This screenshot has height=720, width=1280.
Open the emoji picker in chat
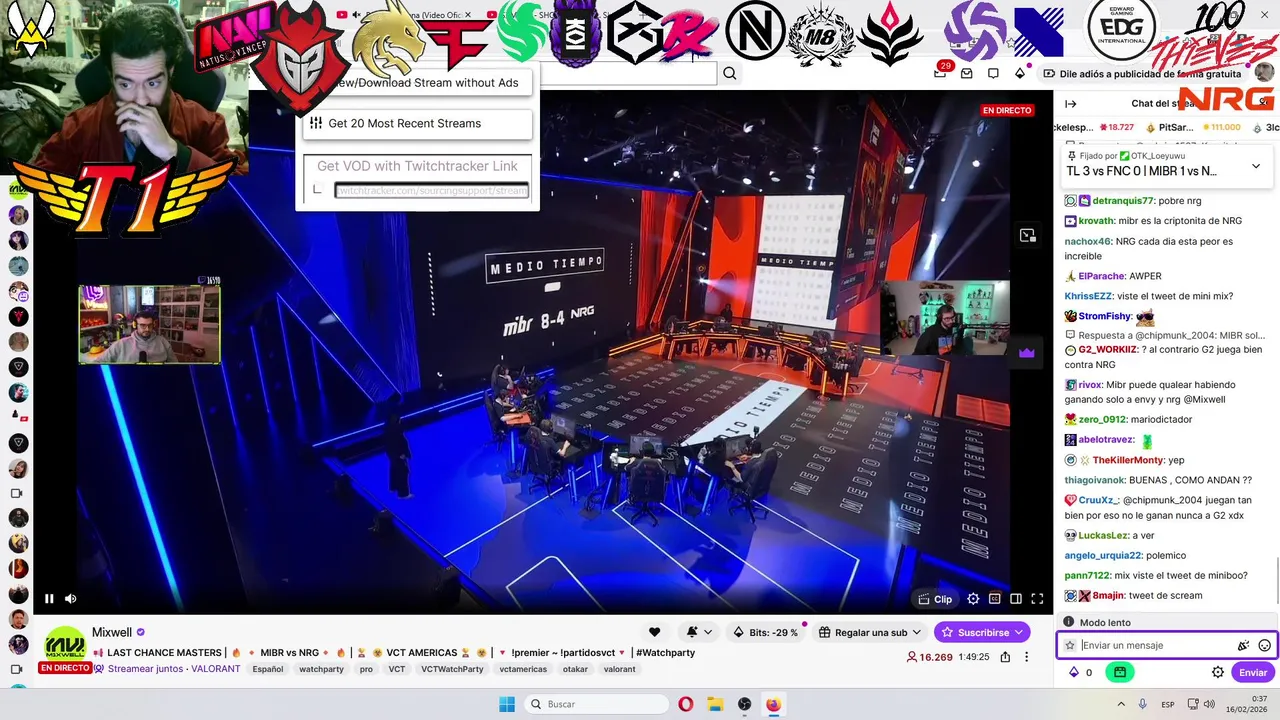click(x=1264, y=646)
